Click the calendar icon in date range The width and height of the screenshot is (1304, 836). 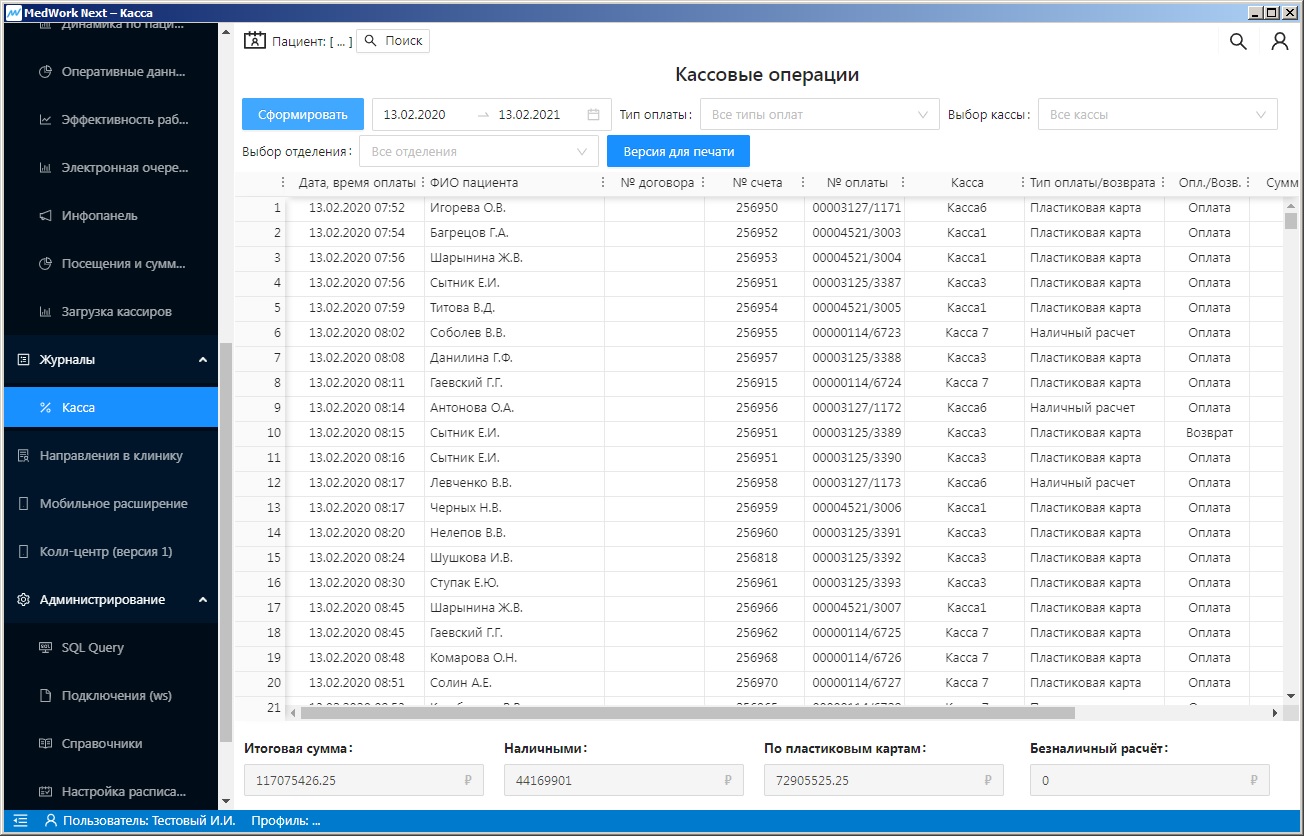coord(593,114)
